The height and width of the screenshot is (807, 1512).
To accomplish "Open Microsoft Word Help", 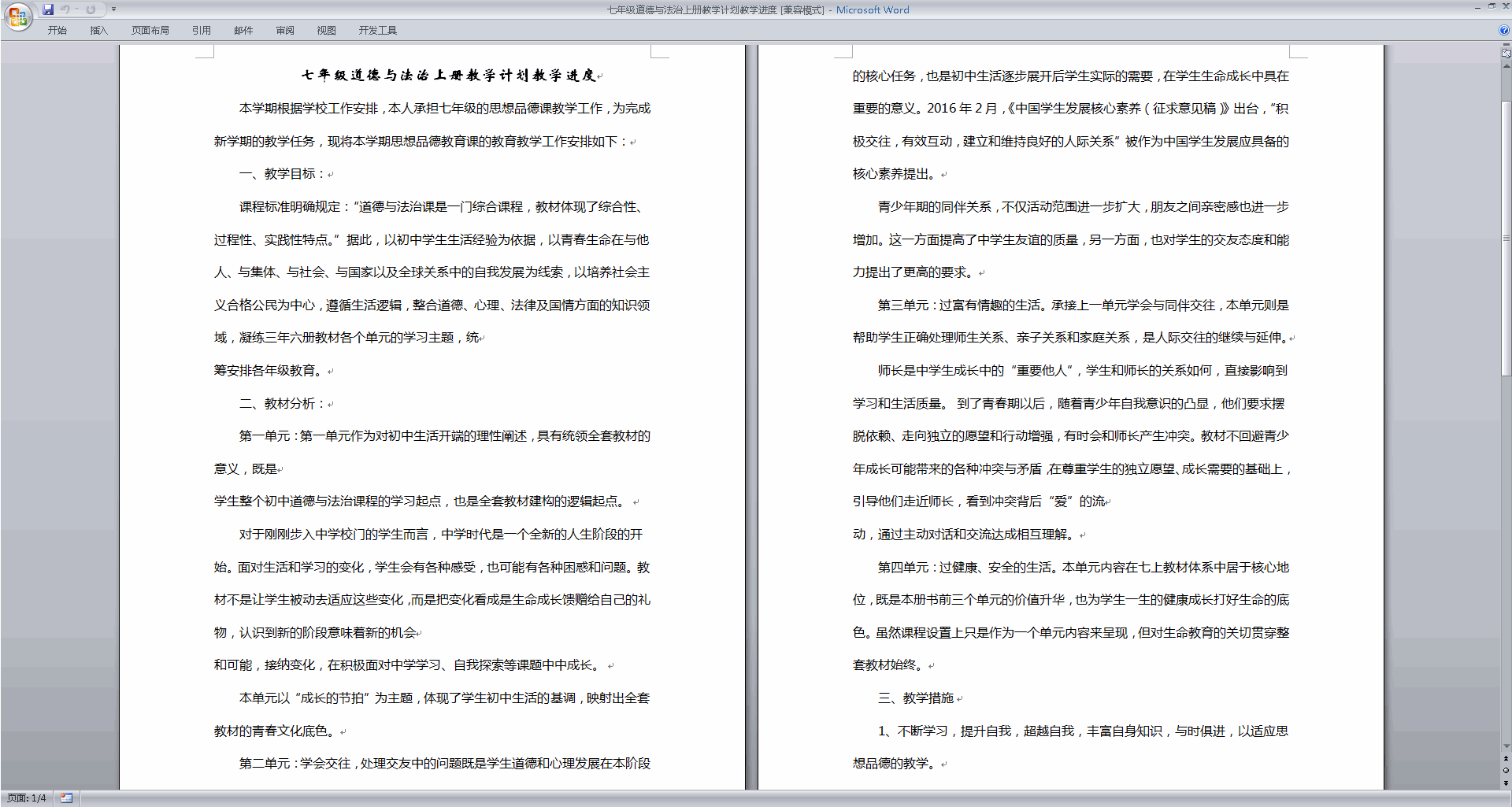I will coord(1504,30).
